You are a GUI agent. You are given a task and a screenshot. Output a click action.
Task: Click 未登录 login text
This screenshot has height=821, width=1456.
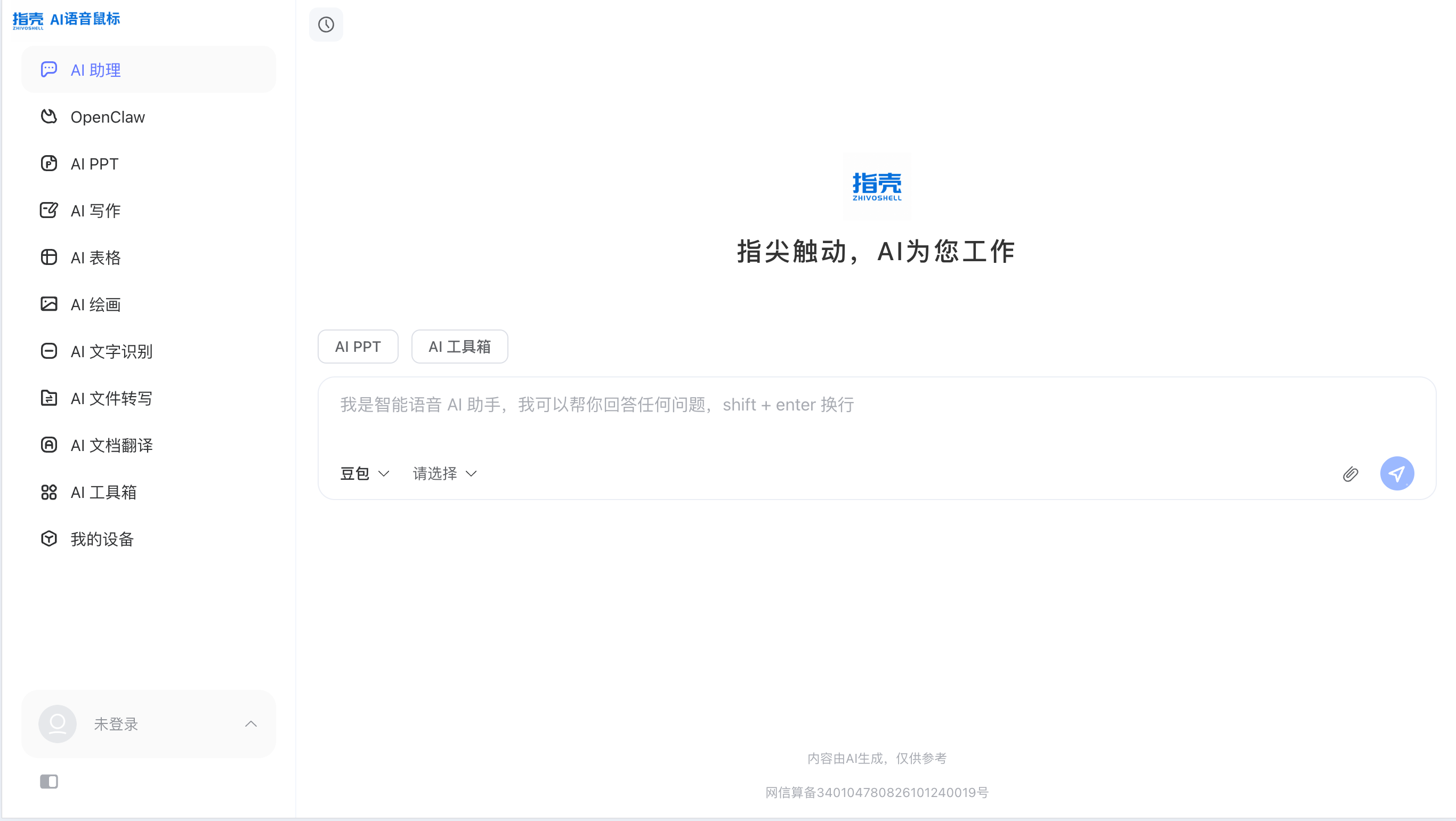coord(116,724)
